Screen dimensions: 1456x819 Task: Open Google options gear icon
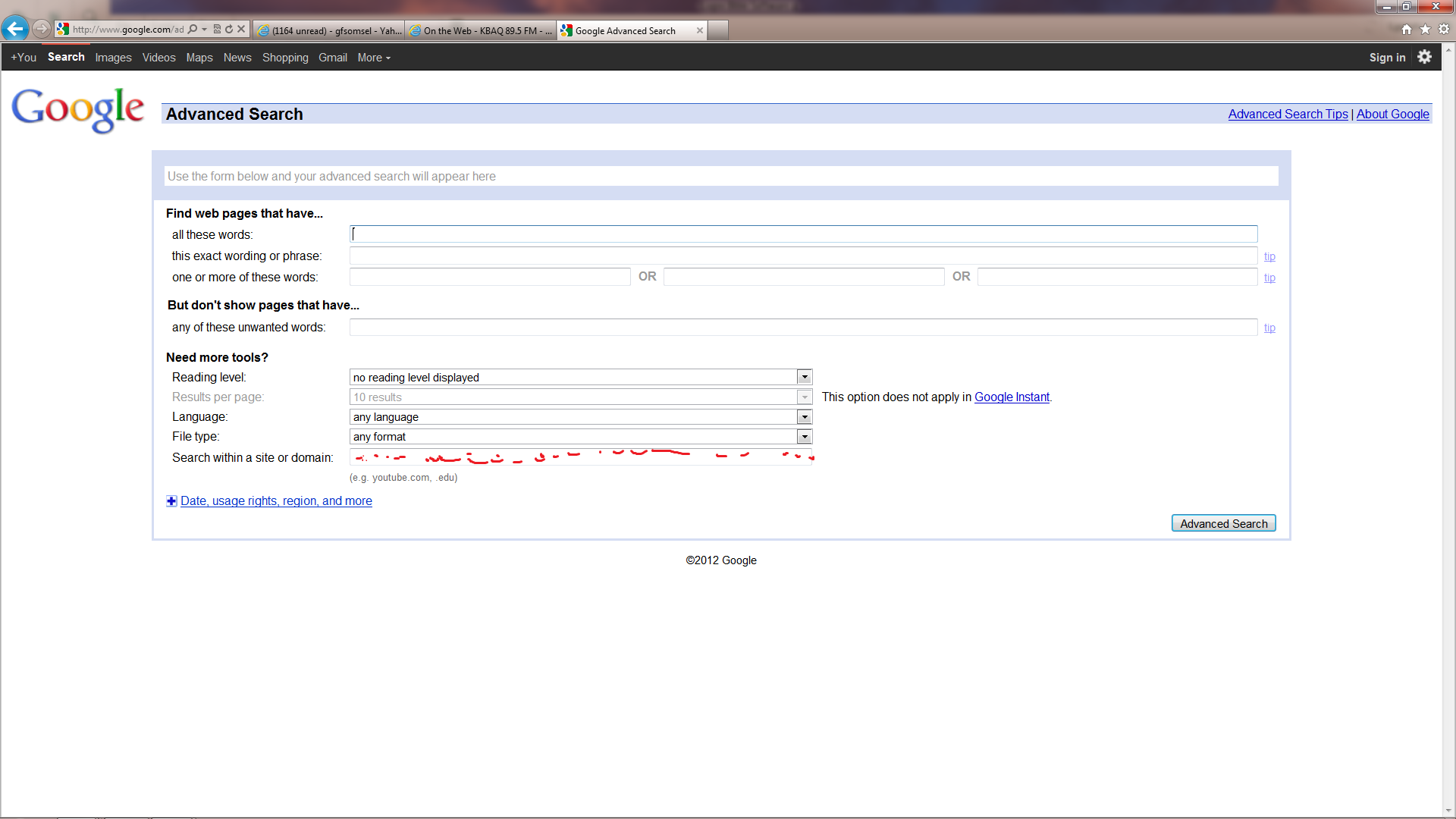point(1424,57)
